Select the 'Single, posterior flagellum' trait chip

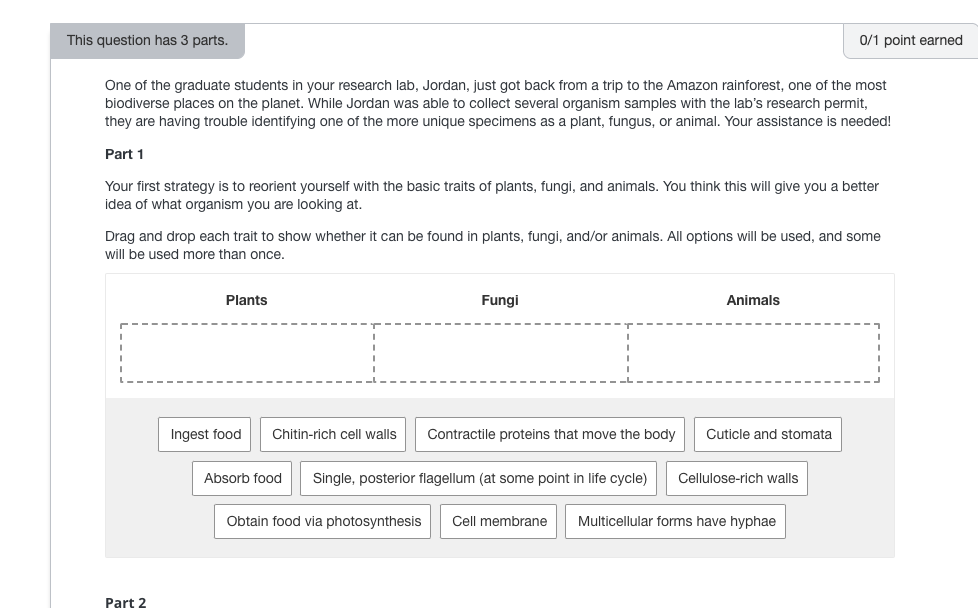479,478
